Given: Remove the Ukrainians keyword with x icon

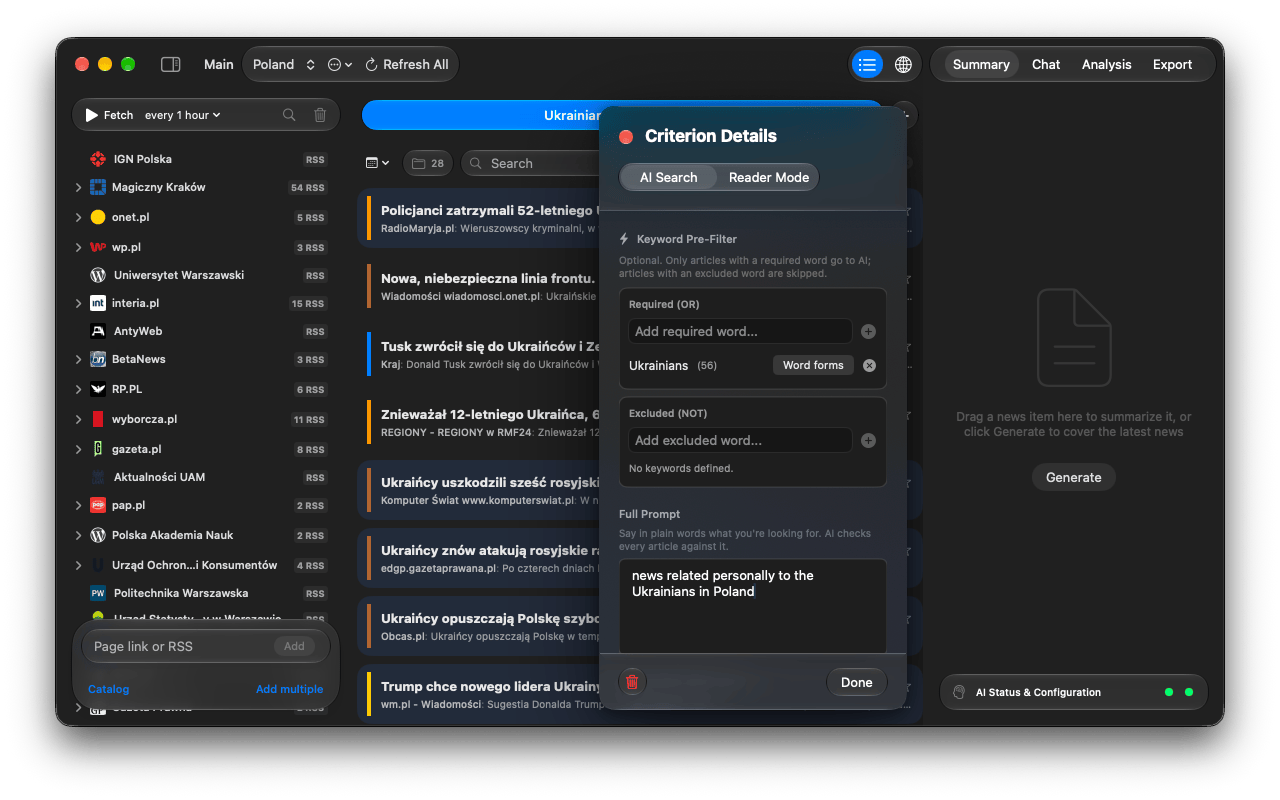Looking at the screenshot, I should 869,365.
